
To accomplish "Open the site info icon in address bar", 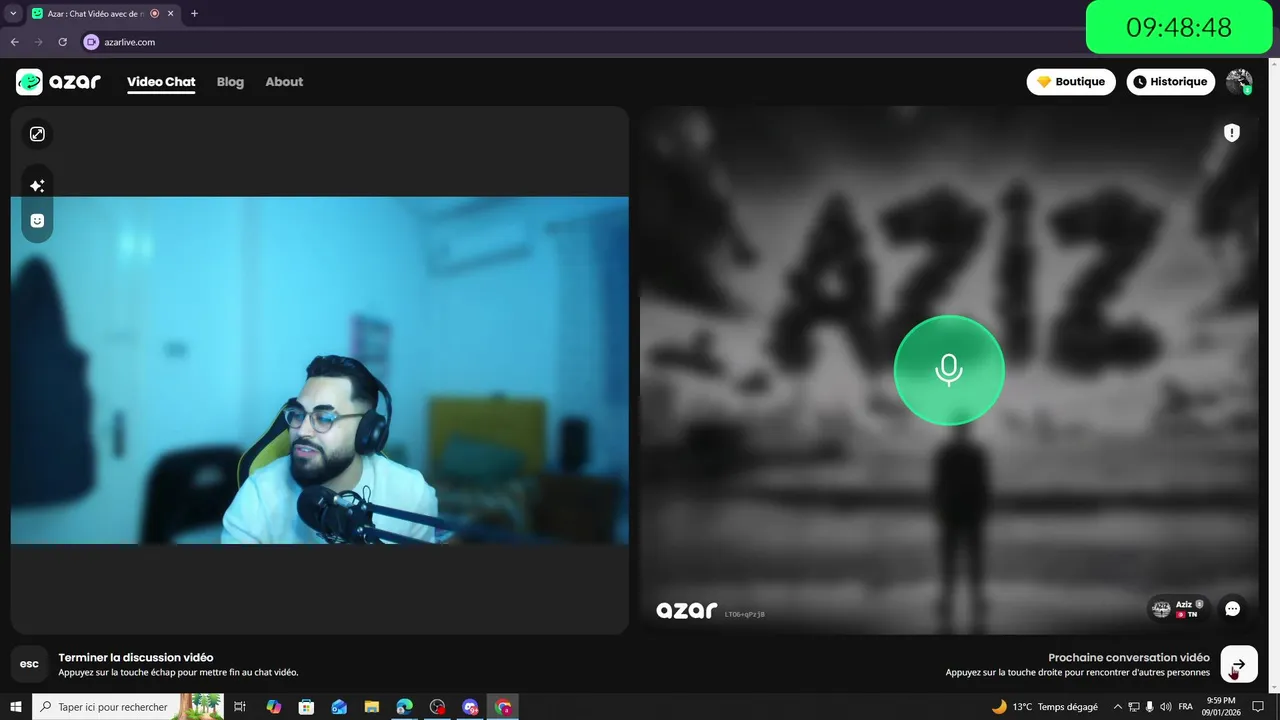I will tap(91, 42).
